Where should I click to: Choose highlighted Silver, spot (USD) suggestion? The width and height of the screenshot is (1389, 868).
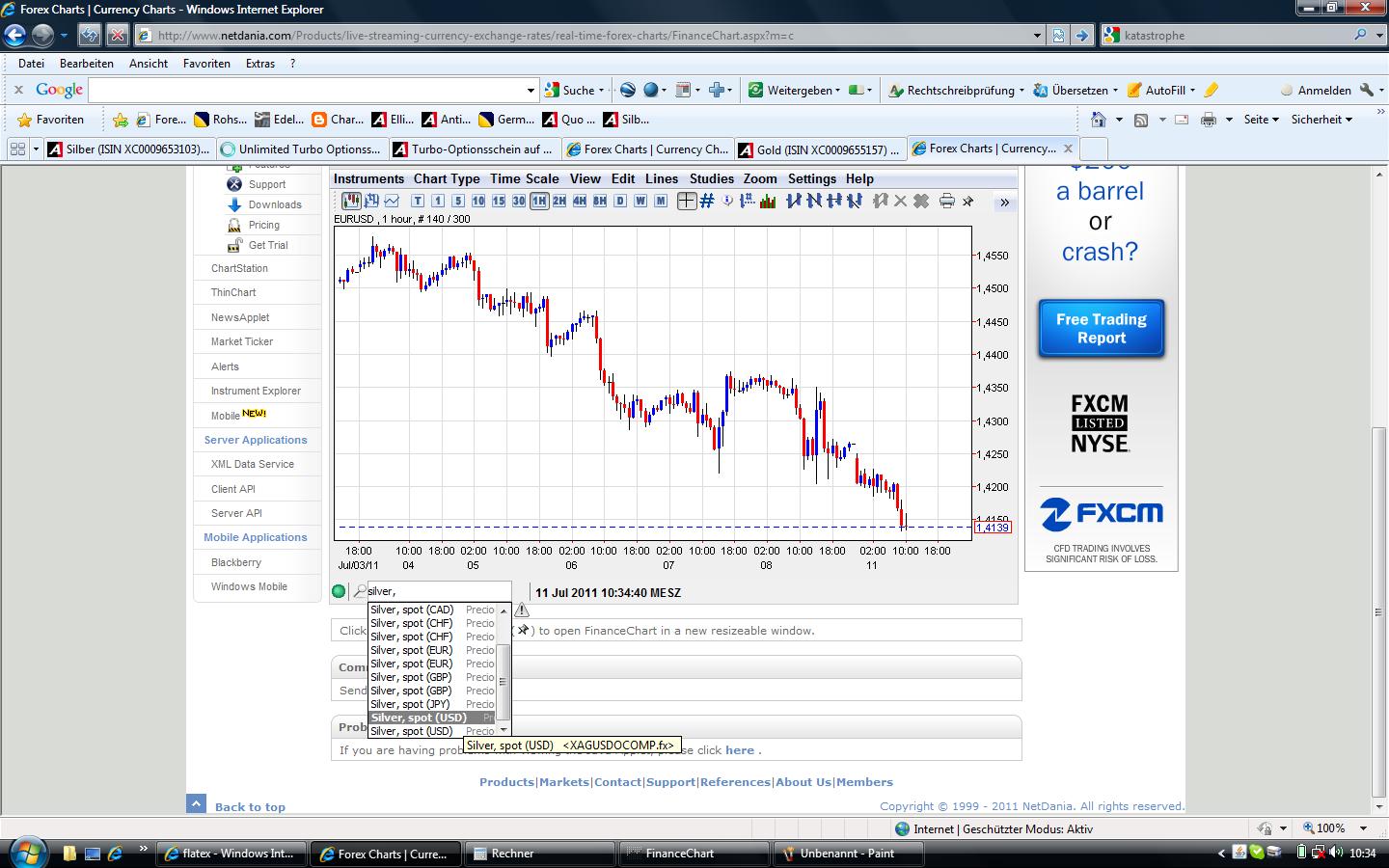[419, 718]
